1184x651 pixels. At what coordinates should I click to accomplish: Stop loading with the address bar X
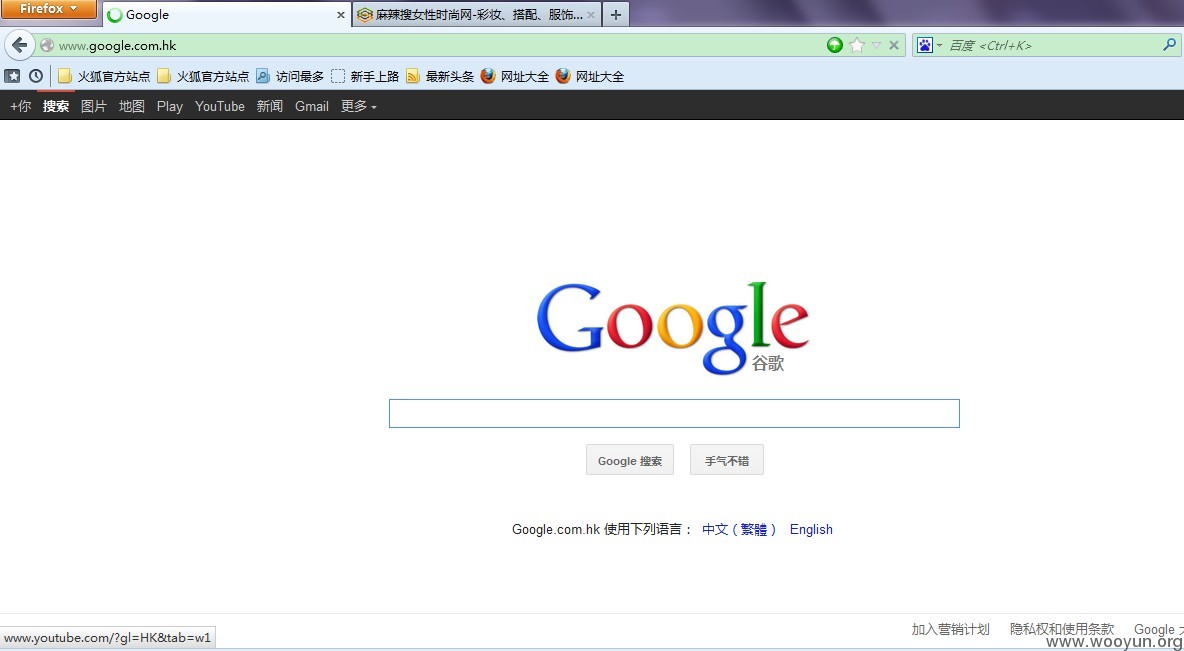point(894,45)
